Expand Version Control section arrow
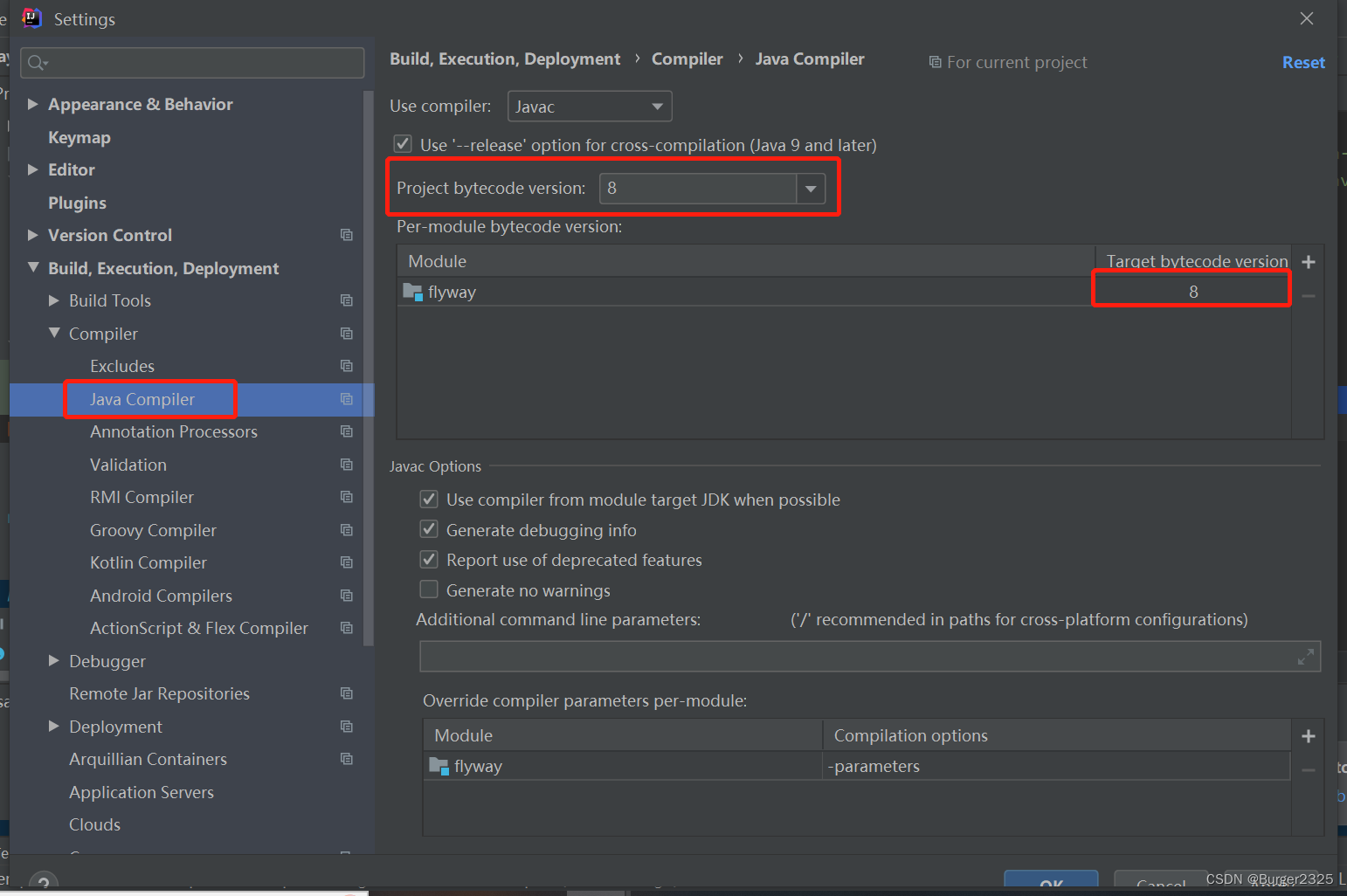This screenshot has width=1347, height=896. coord(33,235)
